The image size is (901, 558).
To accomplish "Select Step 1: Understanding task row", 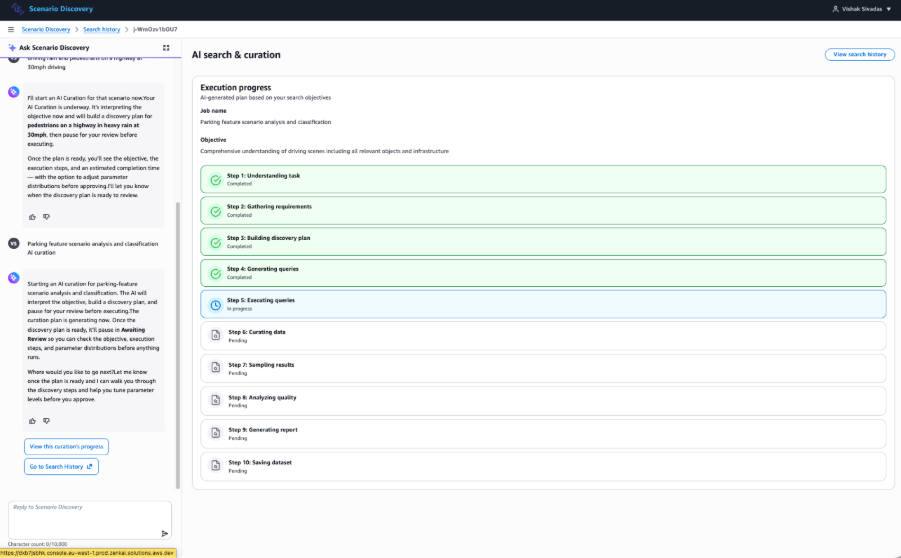I will pos(543,179).
